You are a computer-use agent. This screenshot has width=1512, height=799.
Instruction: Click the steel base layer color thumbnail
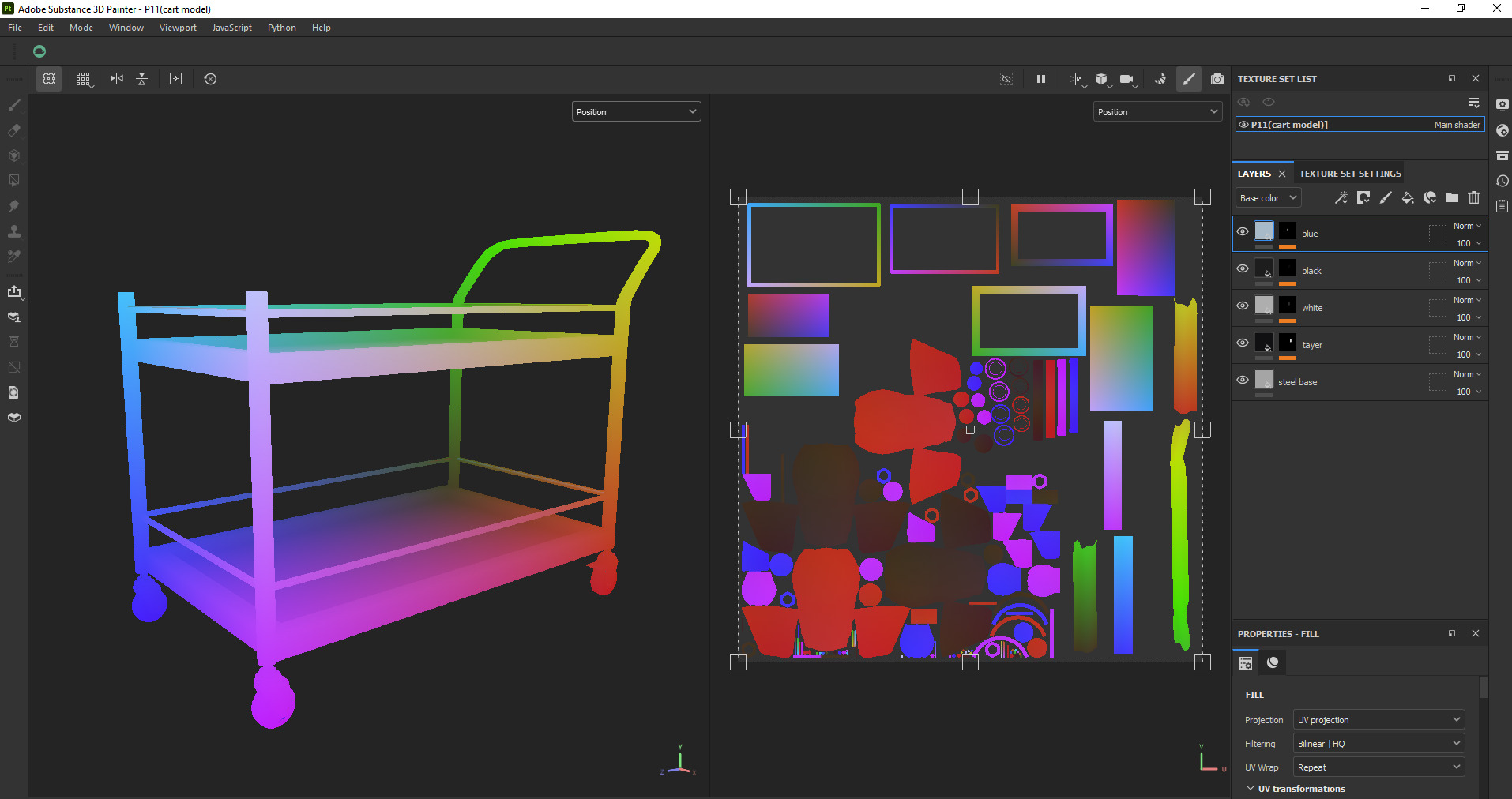click(1264, 379)
